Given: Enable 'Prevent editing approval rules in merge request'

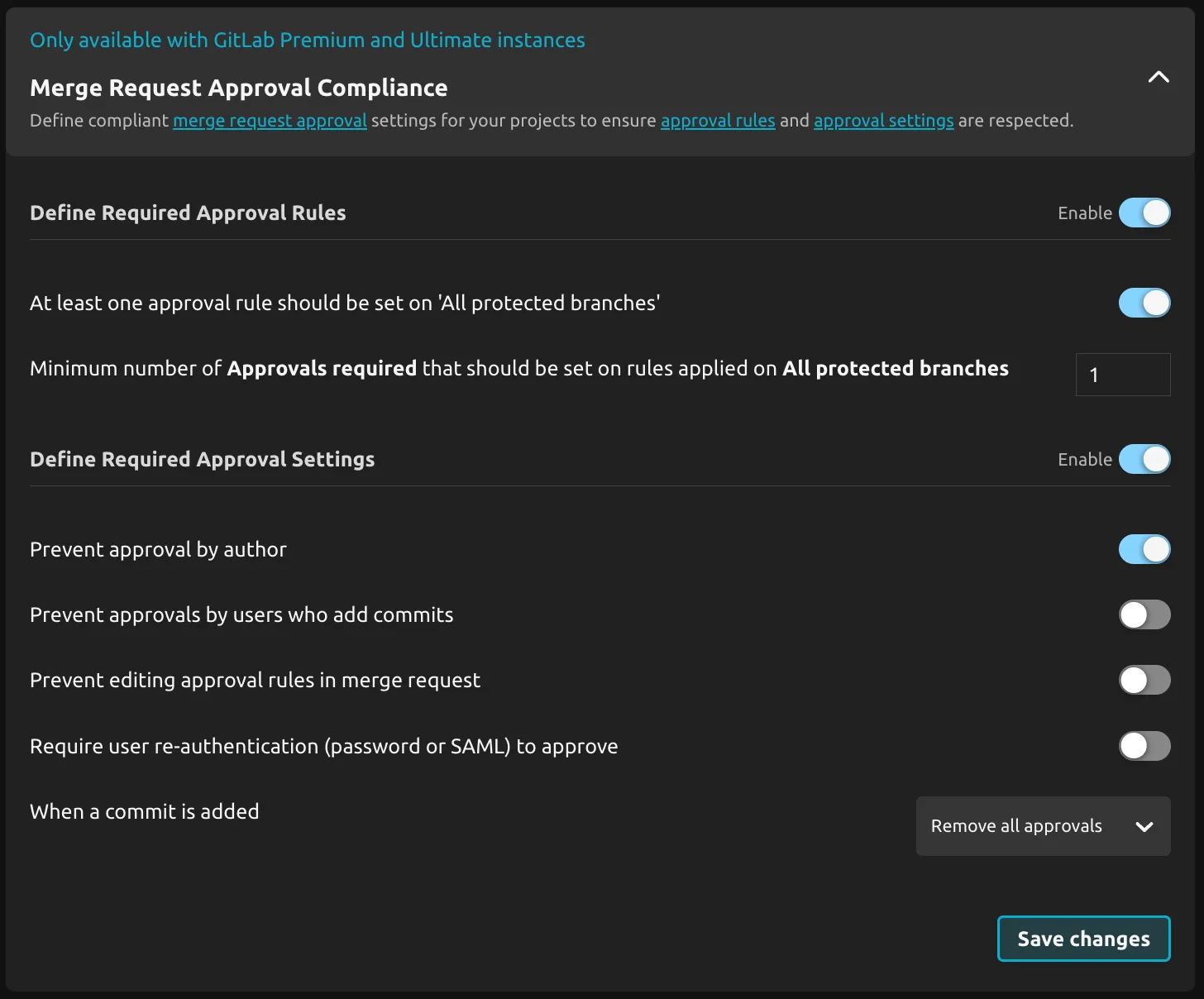Looking at the screenshot, I should pyautogui.click(x=1144, y=680).
